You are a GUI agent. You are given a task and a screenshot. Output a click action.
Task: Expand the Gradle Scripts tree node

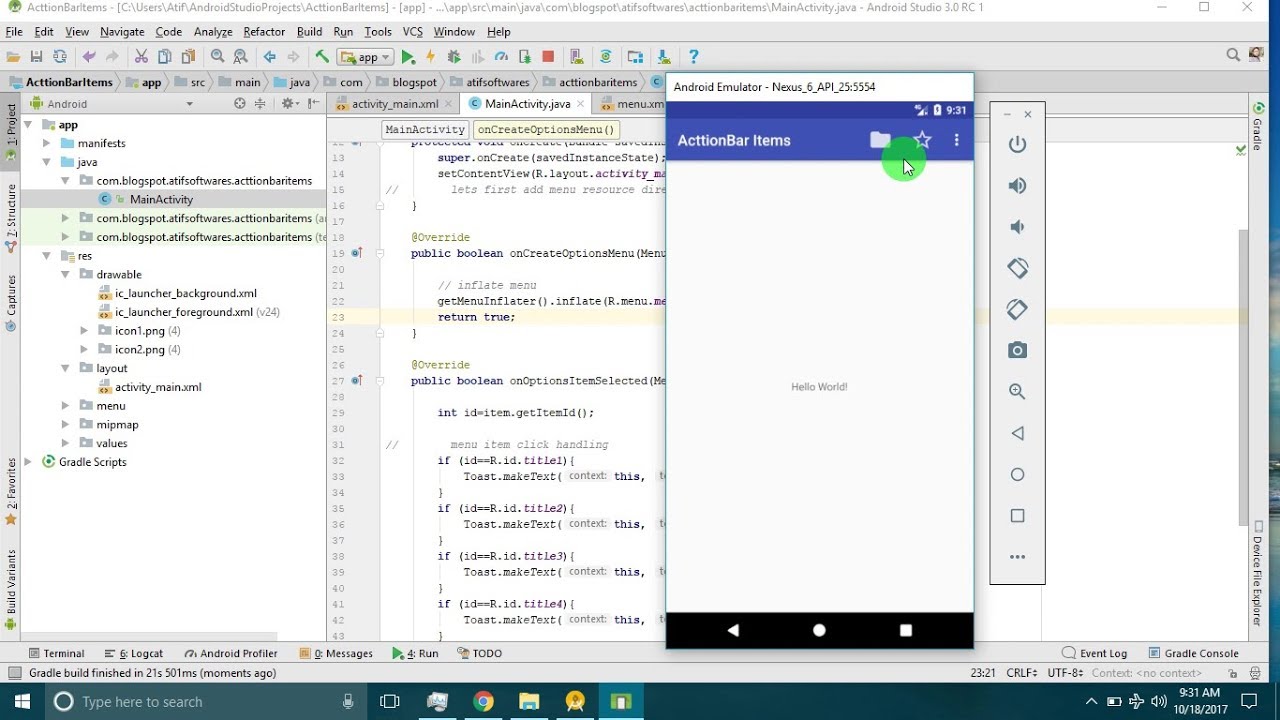[x=28, y=462]
